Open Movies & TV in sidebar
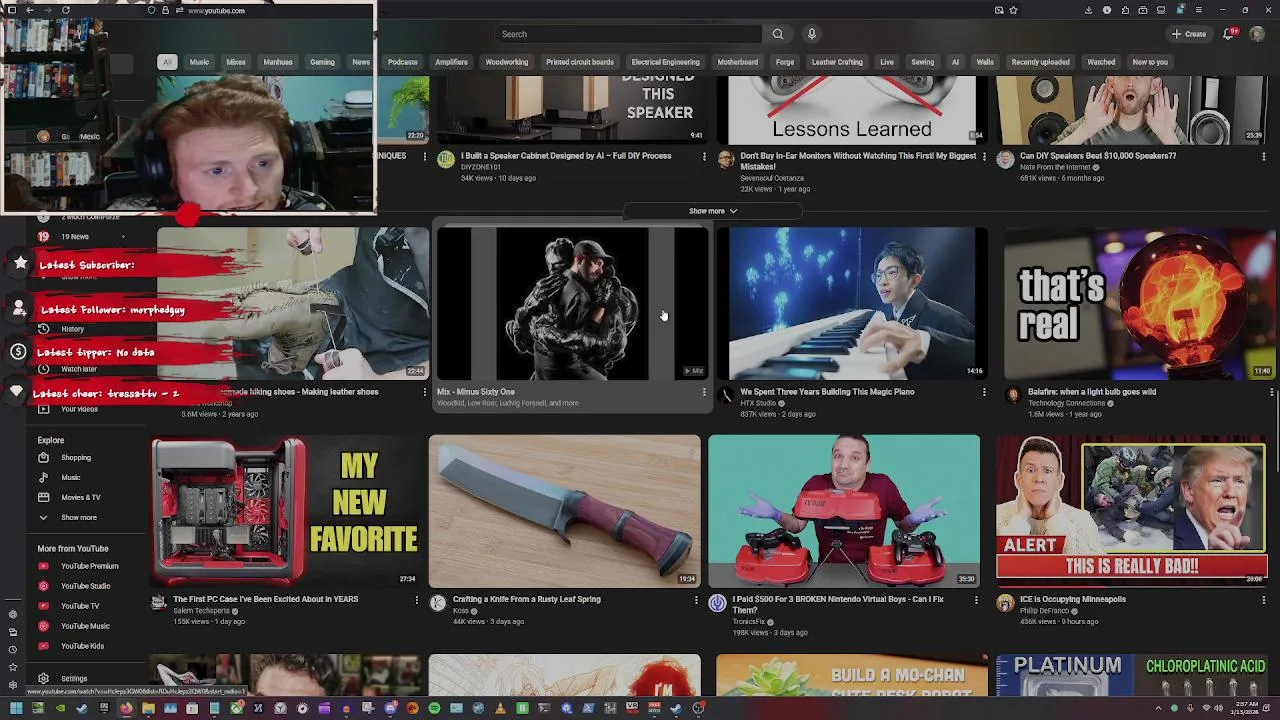The image size is (1280, 720). click(x=80, y=497)
